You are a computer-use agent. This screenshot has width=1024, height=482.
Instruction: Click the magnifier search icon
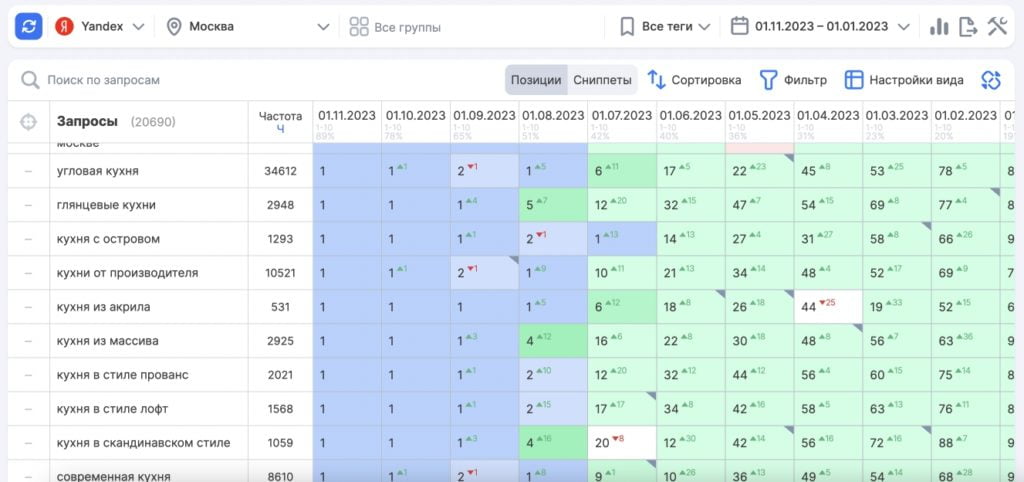click(x=30, y=80)
